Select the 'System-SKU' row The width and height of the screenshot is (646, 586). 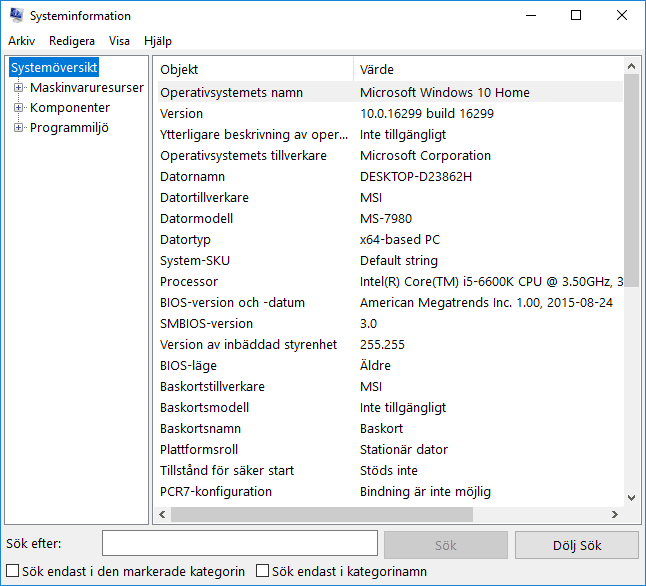coord(390,260)
